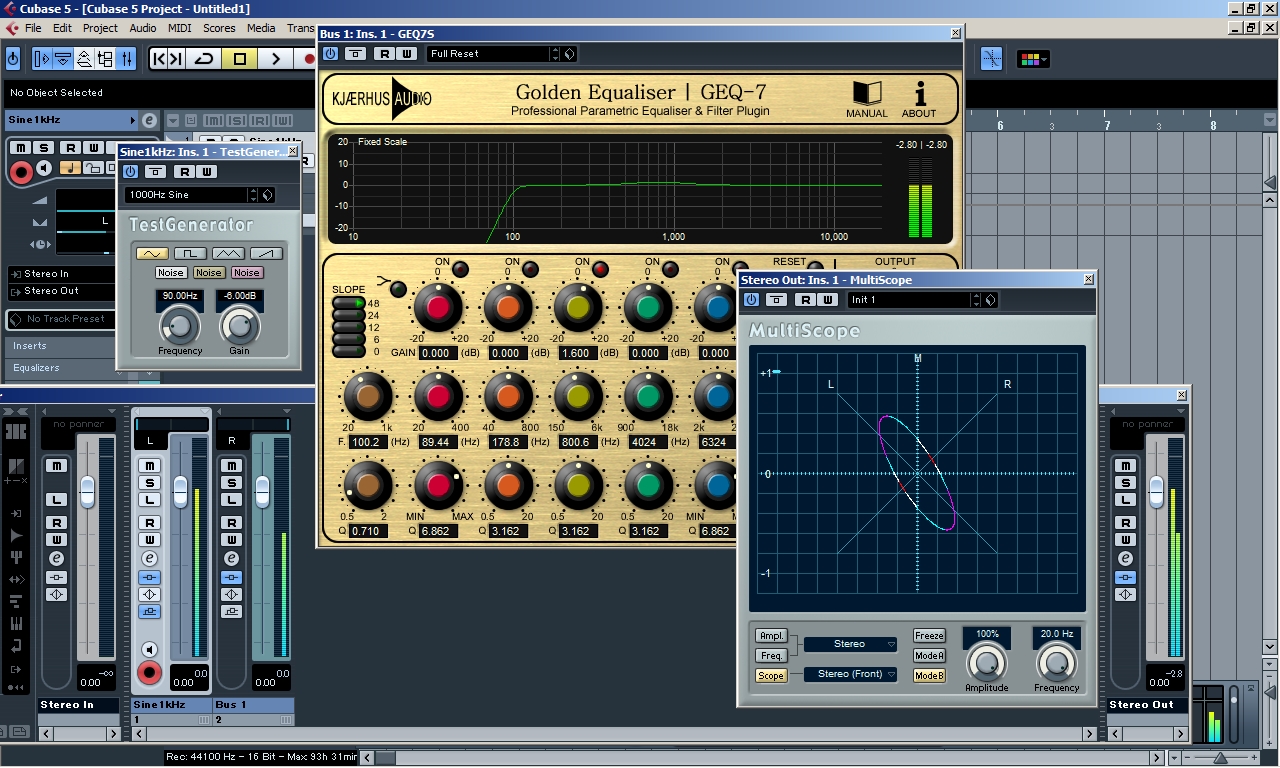
Task: Click the Freeze button in MultiScope
Action: 930,636
